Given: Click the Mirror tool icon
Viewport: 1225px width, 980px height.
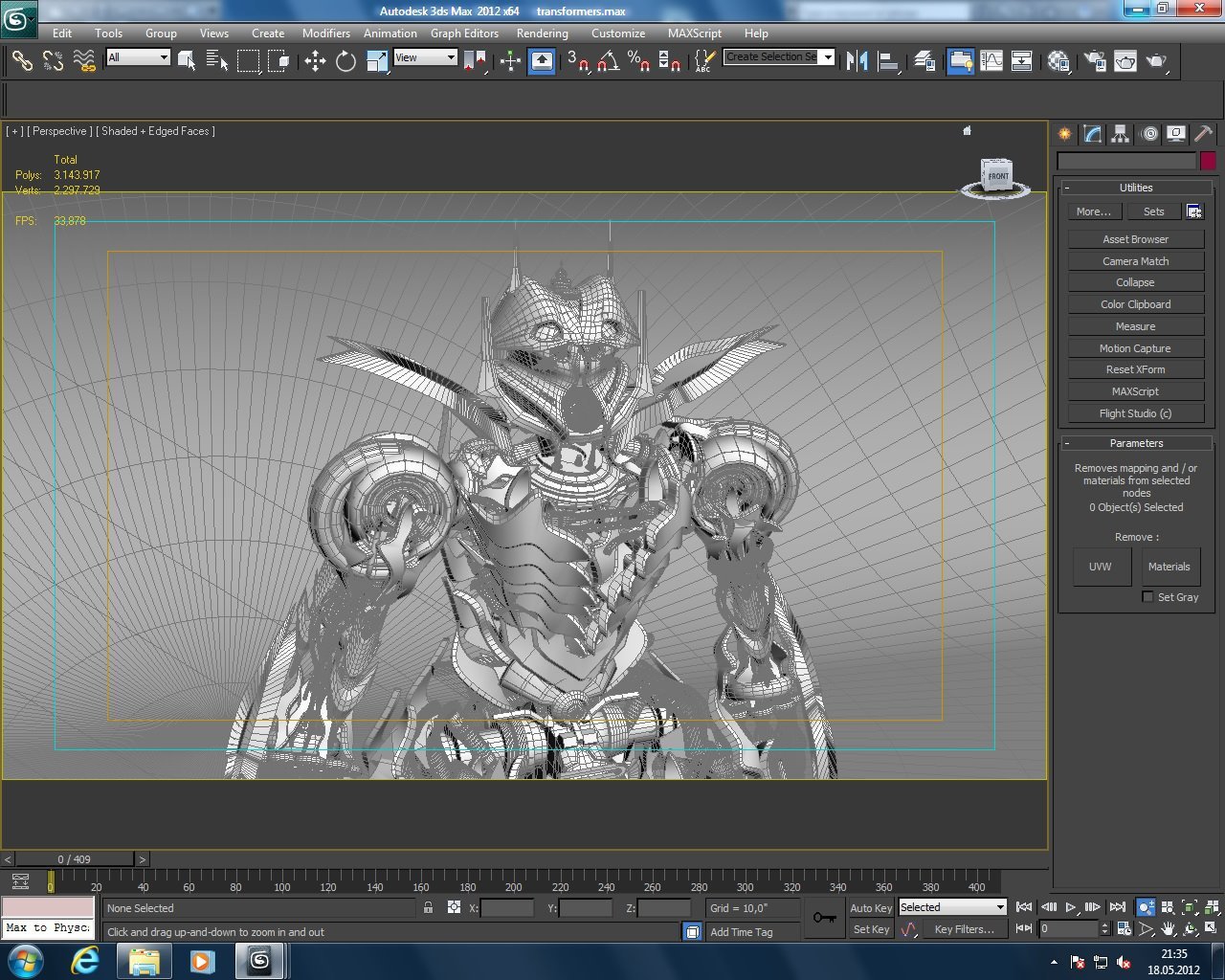Looking at the screenshot, I should pos(857,61).
